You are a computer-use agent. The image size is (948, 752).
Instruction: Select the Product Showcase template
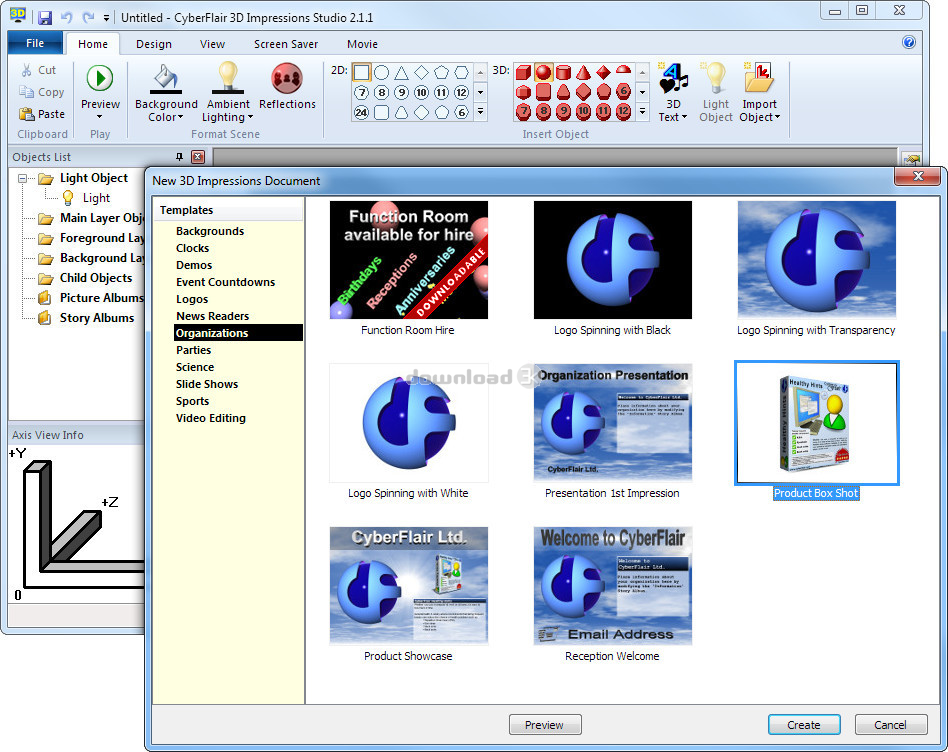pos(408,594)
